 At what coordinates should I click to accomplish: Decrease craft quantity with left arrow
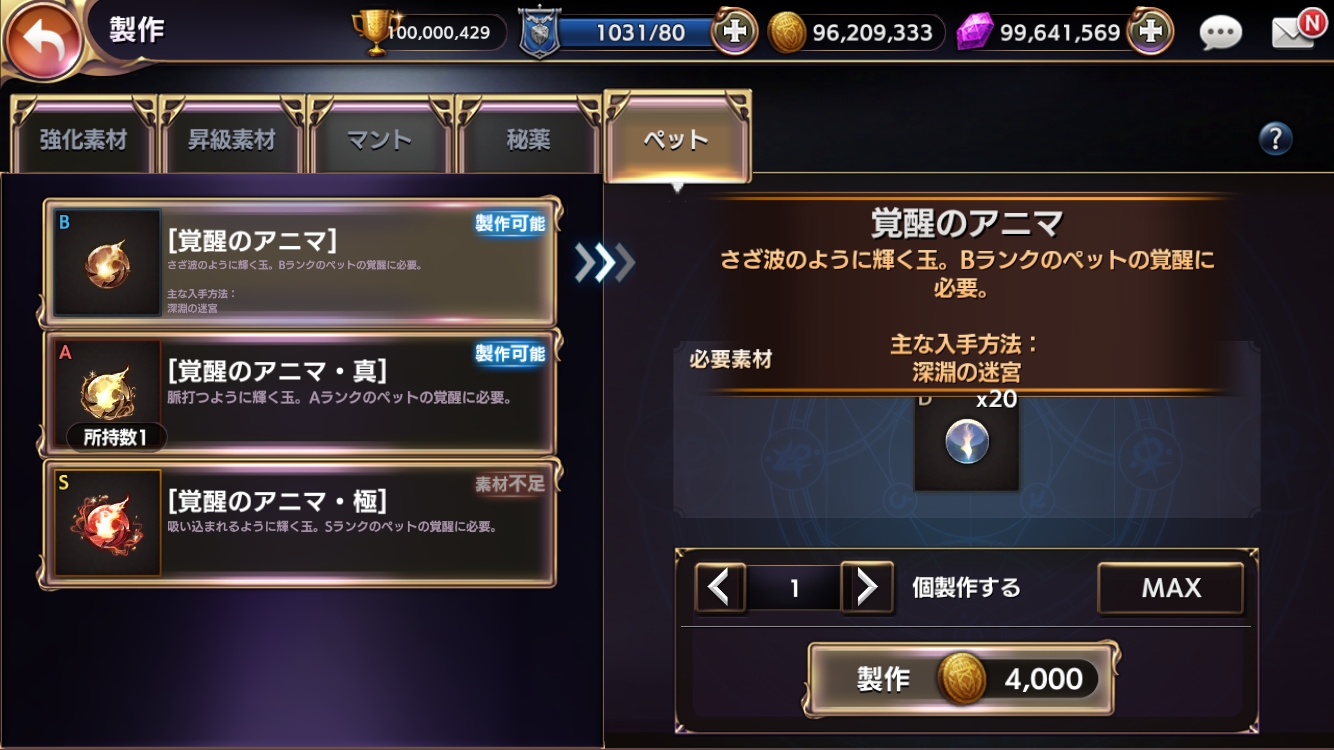tap(720, 587)
